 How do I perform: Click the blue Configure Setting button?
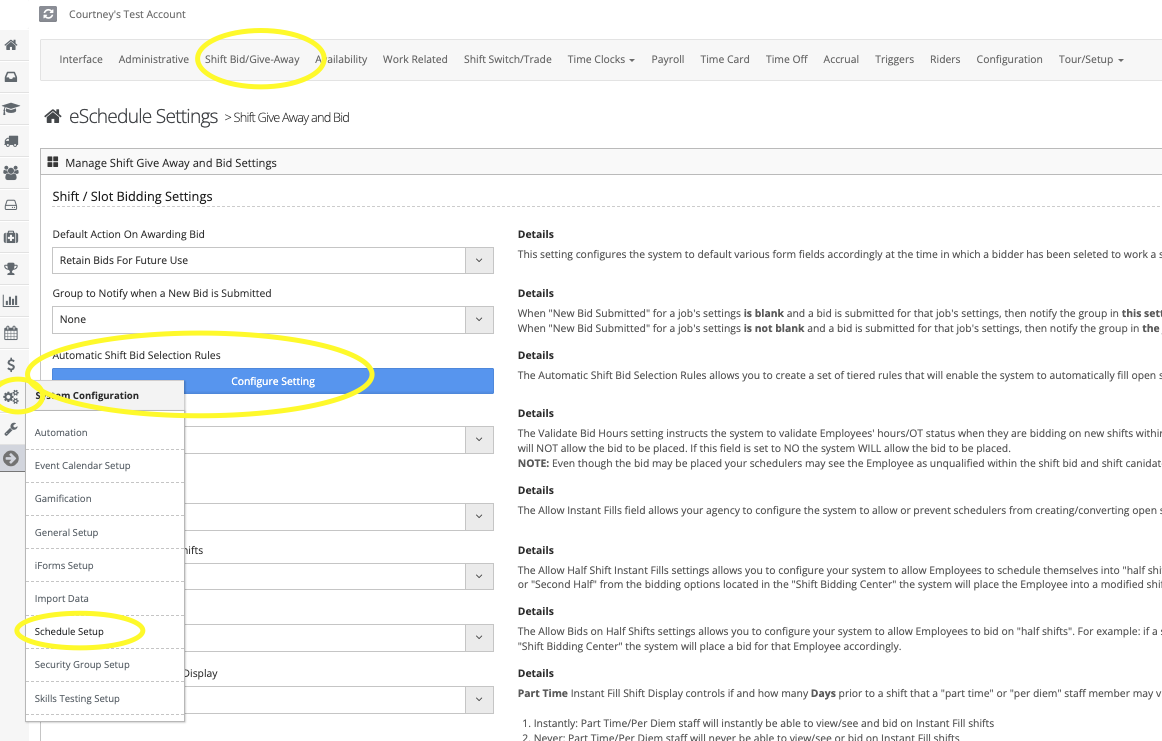(x=273, y=381)
